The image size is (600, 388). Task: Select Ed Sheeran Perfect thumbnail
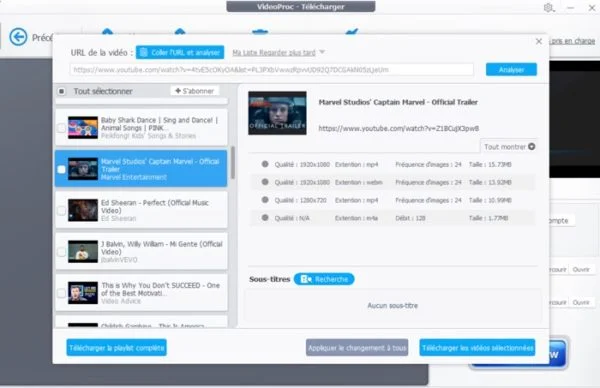click(x=83, y=210)
